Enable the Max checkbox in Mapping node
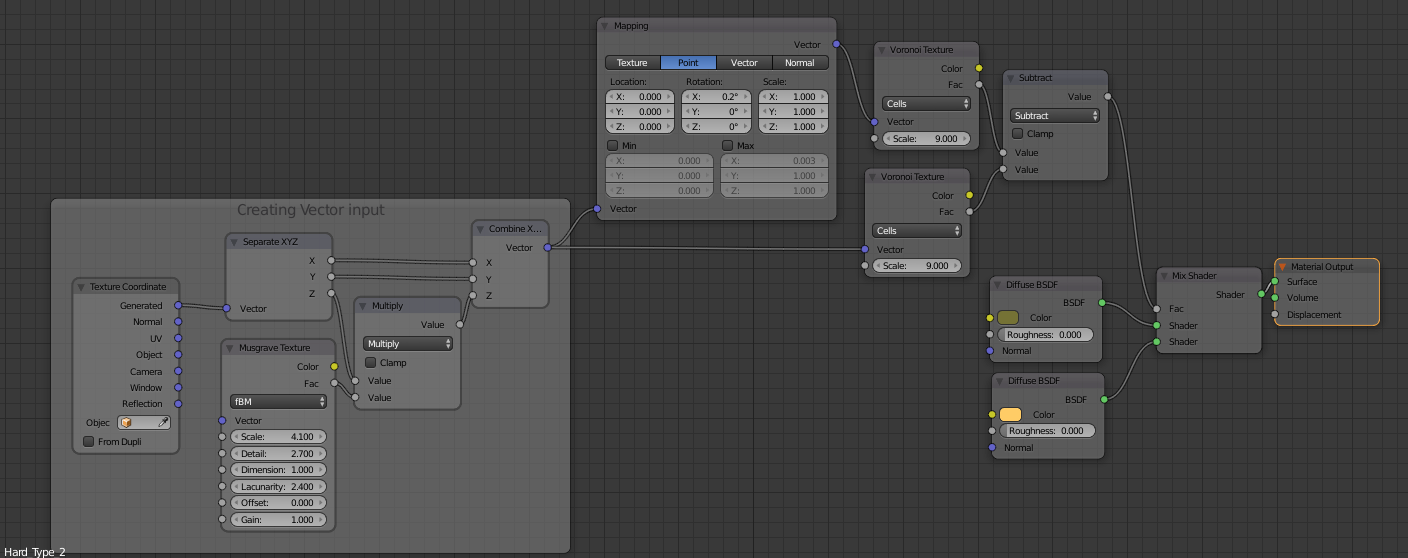The image size is (1408, 558). pyautogui.click(x=728, y=145)
